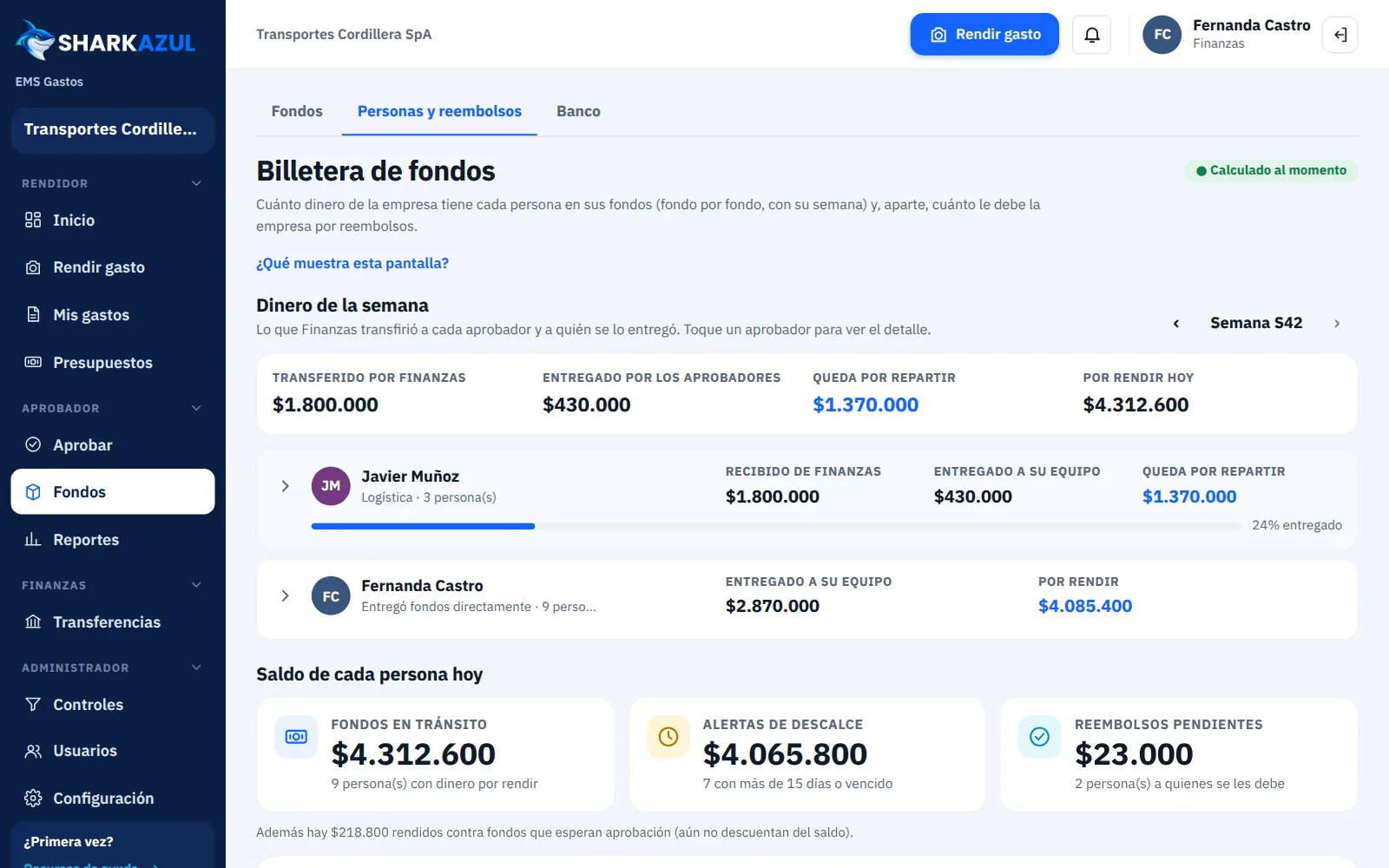Viewport: 1389px width, 868px height.
Task: Click the $1.370.000 Queda por repartir summary value
Action: (866, 404)
